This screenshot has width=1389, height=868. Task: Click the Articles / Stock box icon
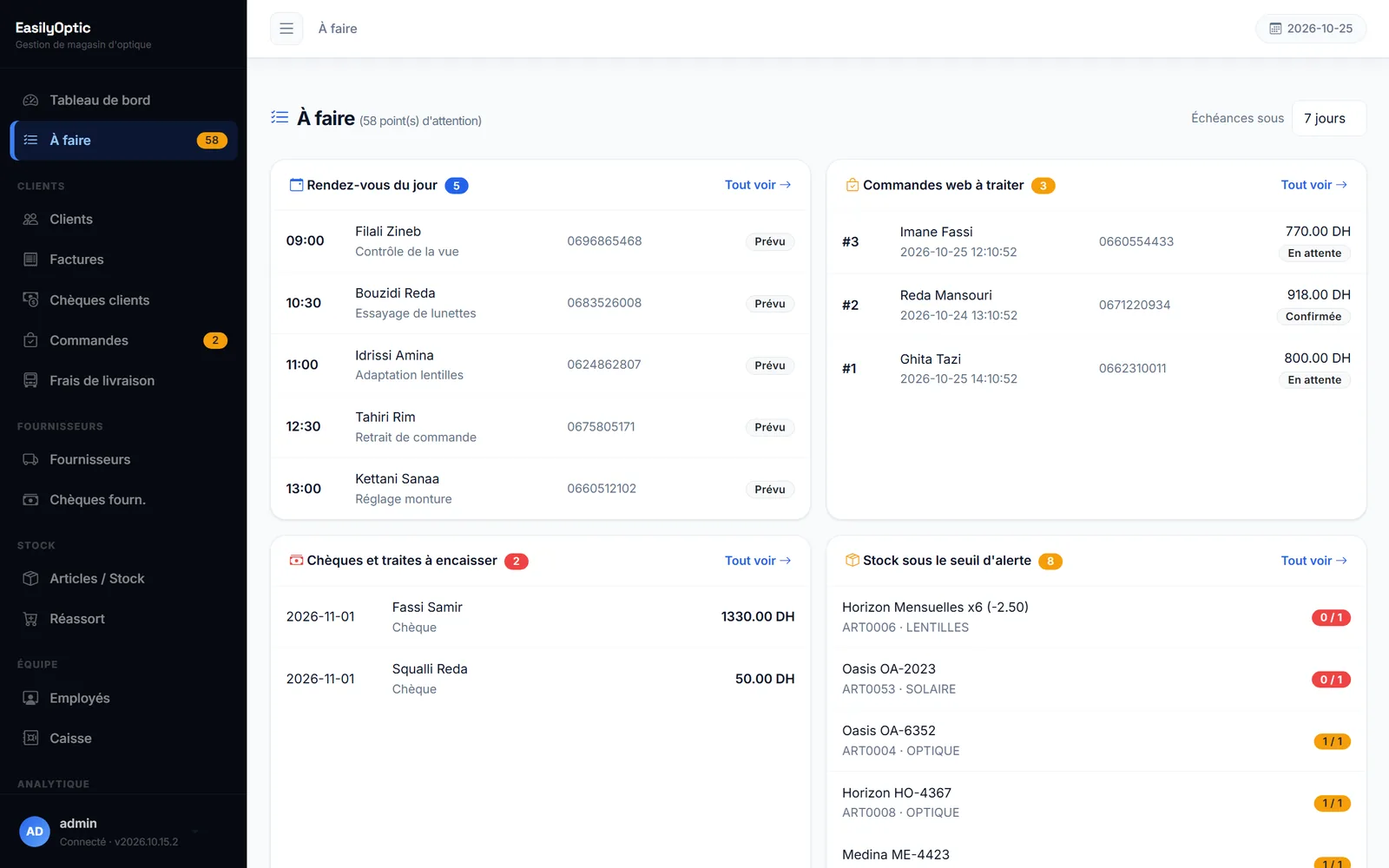[x=30, y=578]
